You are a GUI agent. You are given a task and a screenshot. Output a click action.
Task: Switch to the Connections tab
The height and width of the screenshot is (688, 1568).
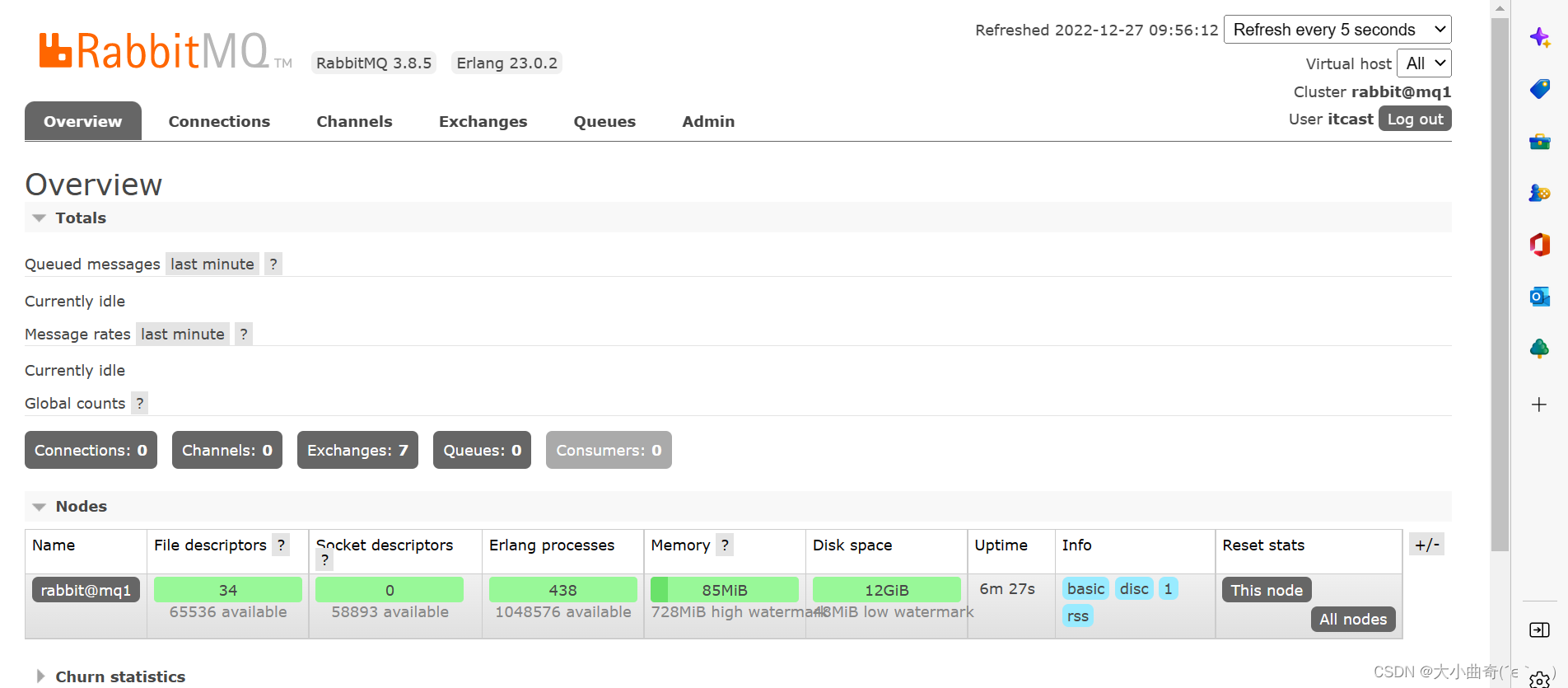(x=219, y=121)
